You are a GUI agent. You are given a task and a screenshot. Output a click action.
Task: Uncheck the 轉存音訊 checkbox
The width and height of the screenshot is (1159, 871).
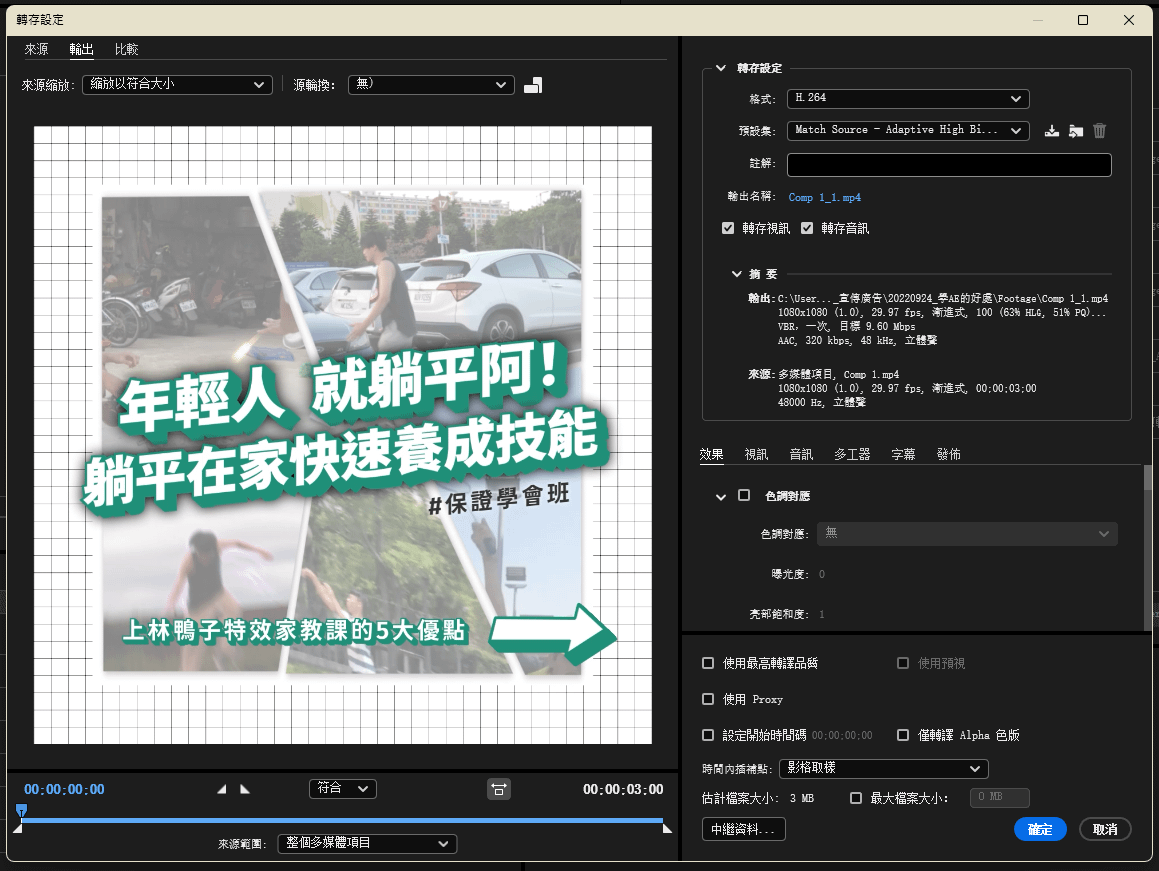point(807,228)
